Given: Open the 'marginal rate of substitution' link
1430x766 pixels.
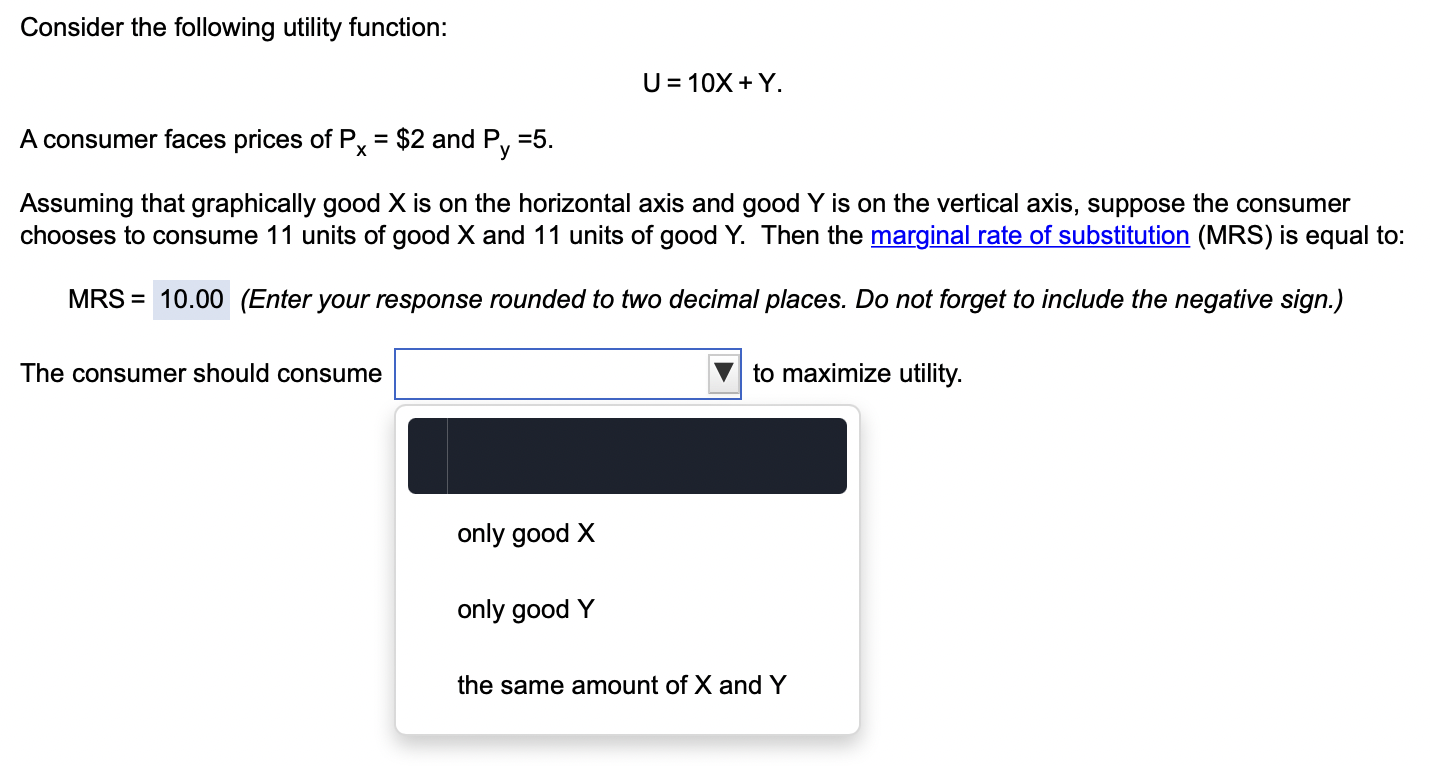Looking at the screenshot, I should (1030, 236).
